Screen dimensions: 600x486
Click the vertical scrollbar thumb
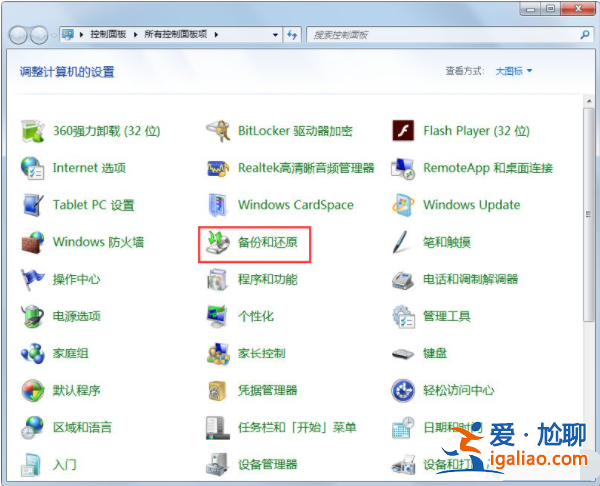(589, 214)
